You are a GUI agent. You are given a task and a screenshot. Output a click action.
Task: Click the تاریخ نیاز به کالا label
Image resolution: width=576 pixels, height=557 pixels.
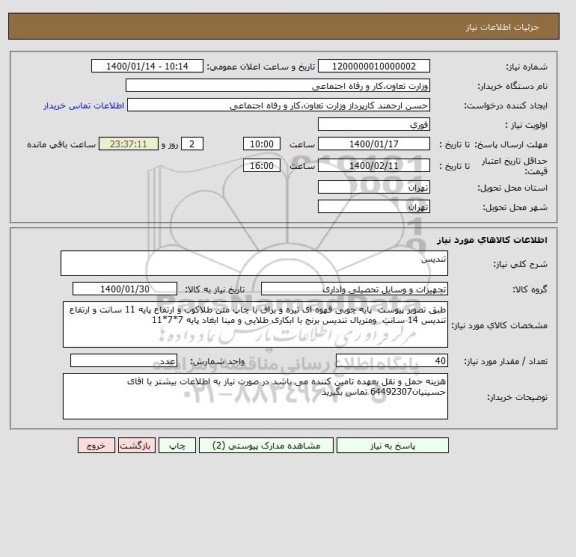point(215,290)
